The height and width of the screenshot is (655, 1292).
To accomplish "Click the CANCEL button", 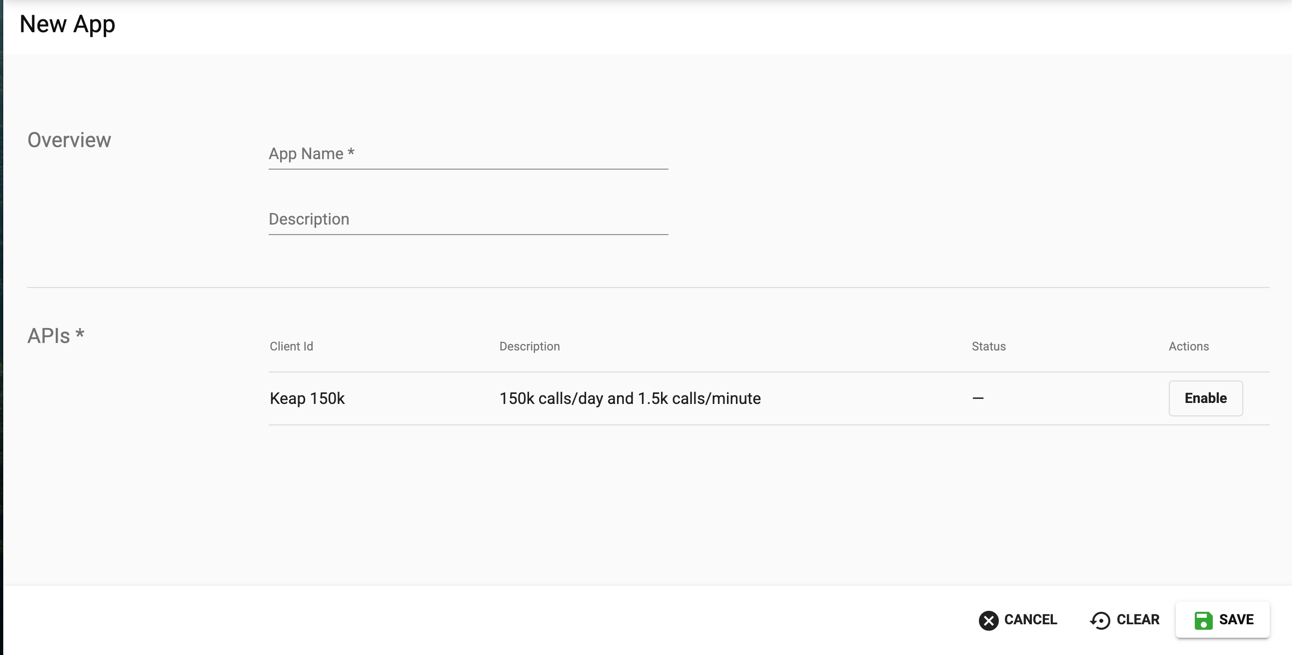I will (x=1017, y=620).
